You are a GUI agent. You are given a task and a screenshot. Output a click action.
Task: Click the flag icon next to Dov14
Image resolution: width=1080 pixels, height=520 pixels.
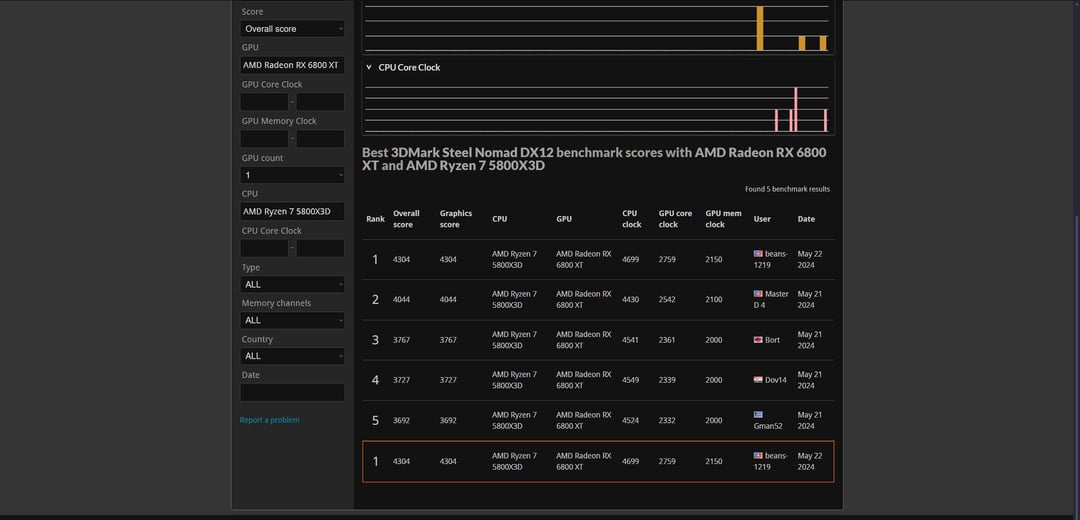click(758, 379)
